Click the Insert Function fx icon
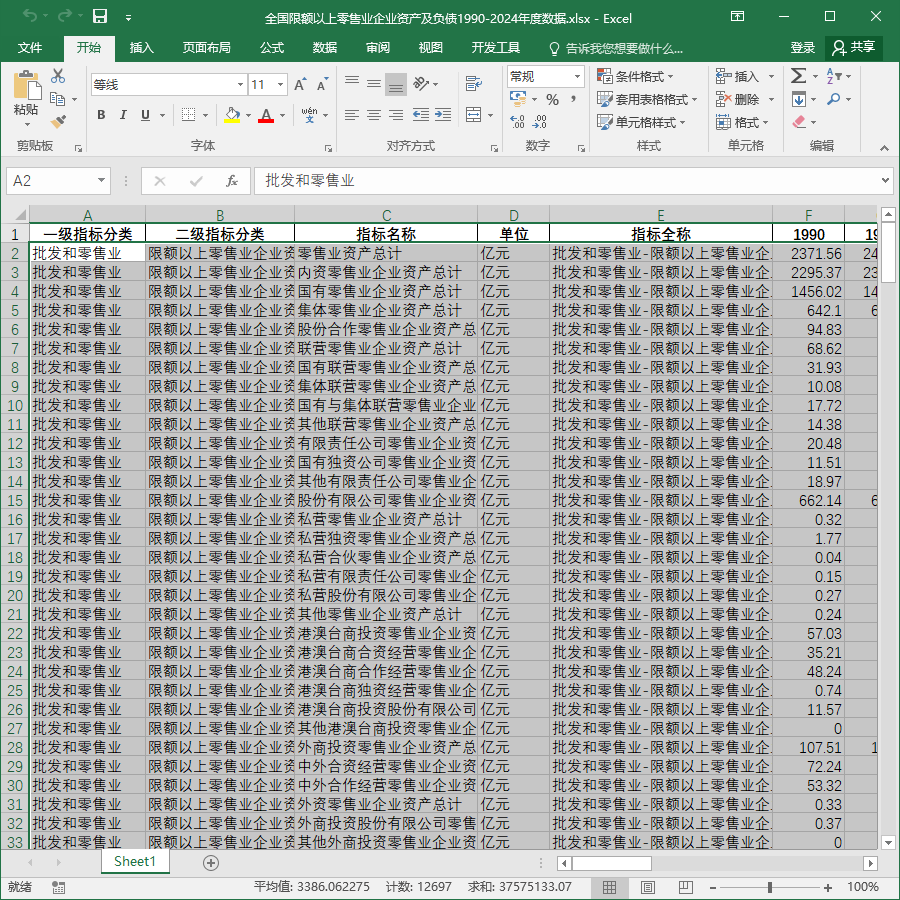900x900 pixels. tap(231, 181)
